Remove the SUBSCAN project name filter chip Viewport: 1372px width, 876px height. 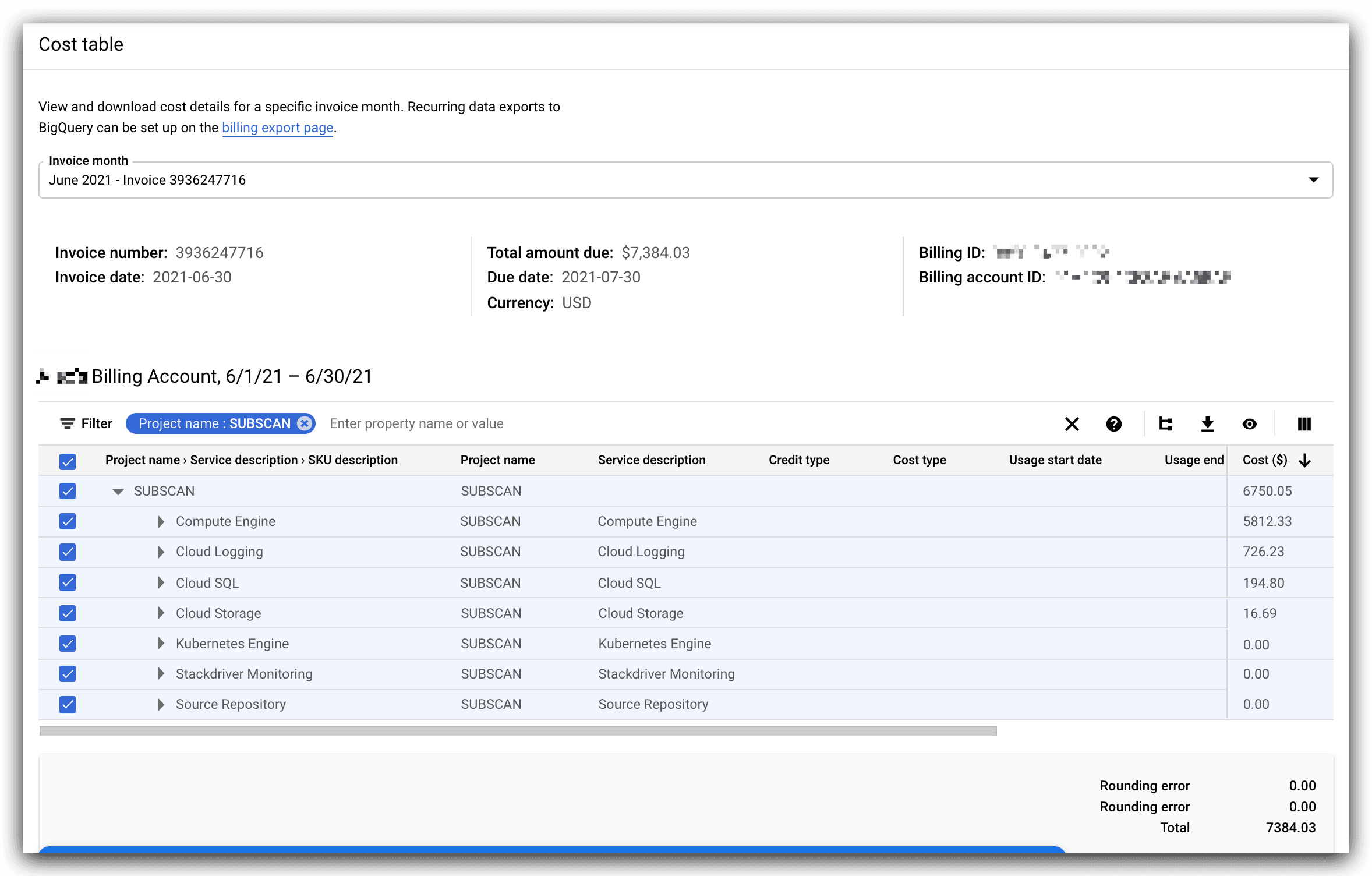tap(304, 423)
